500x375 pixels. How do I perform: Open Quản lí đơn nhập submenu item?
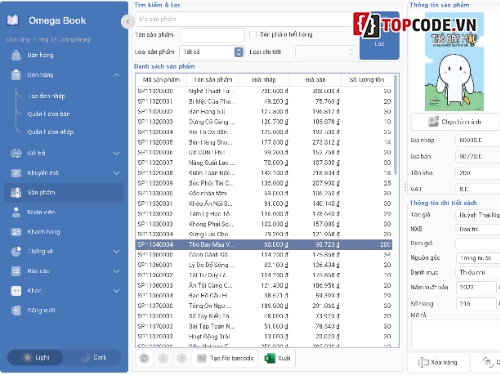click(x=50, y=132)
